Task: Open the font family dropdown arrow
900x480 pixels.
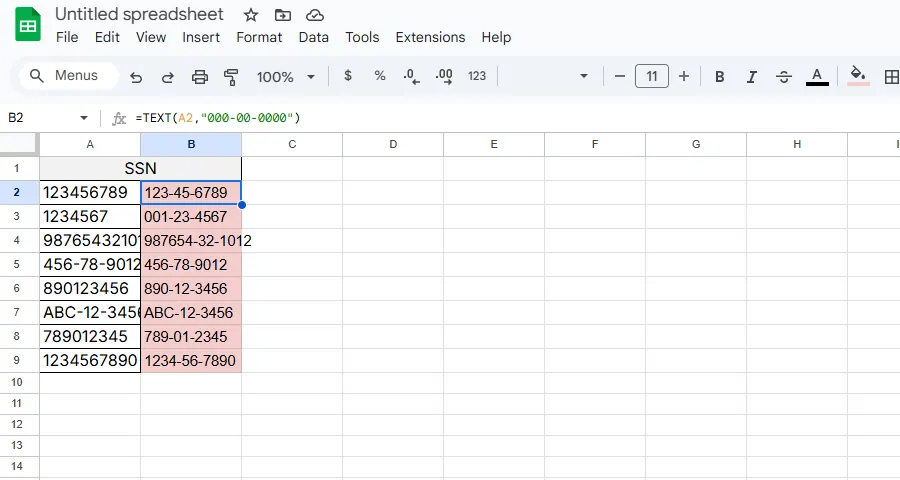Action: click(x=584, y=77)
